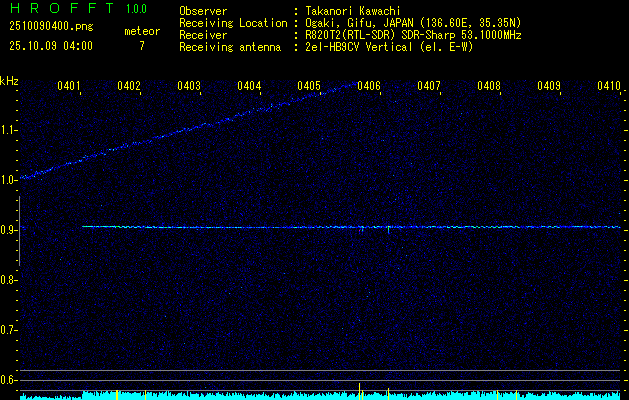Screen dimensions: 629x400
Task: Click time axis label 0408
Action: (x=489, y=85)
